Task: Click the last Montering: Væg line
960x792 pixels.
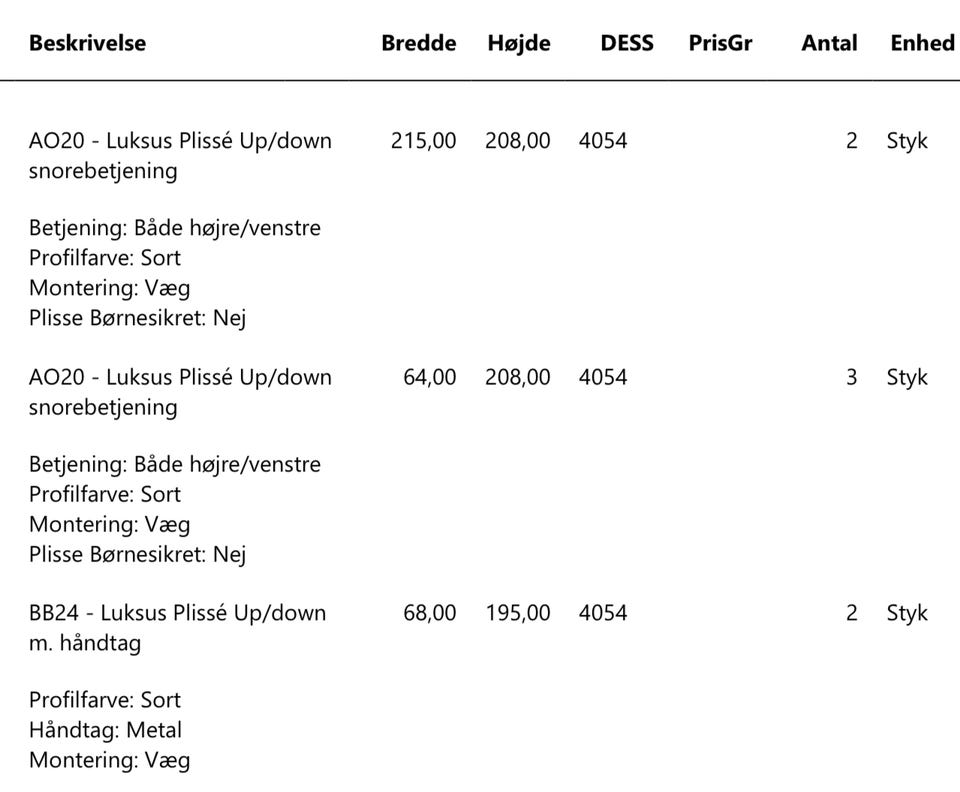Action: 110,760
